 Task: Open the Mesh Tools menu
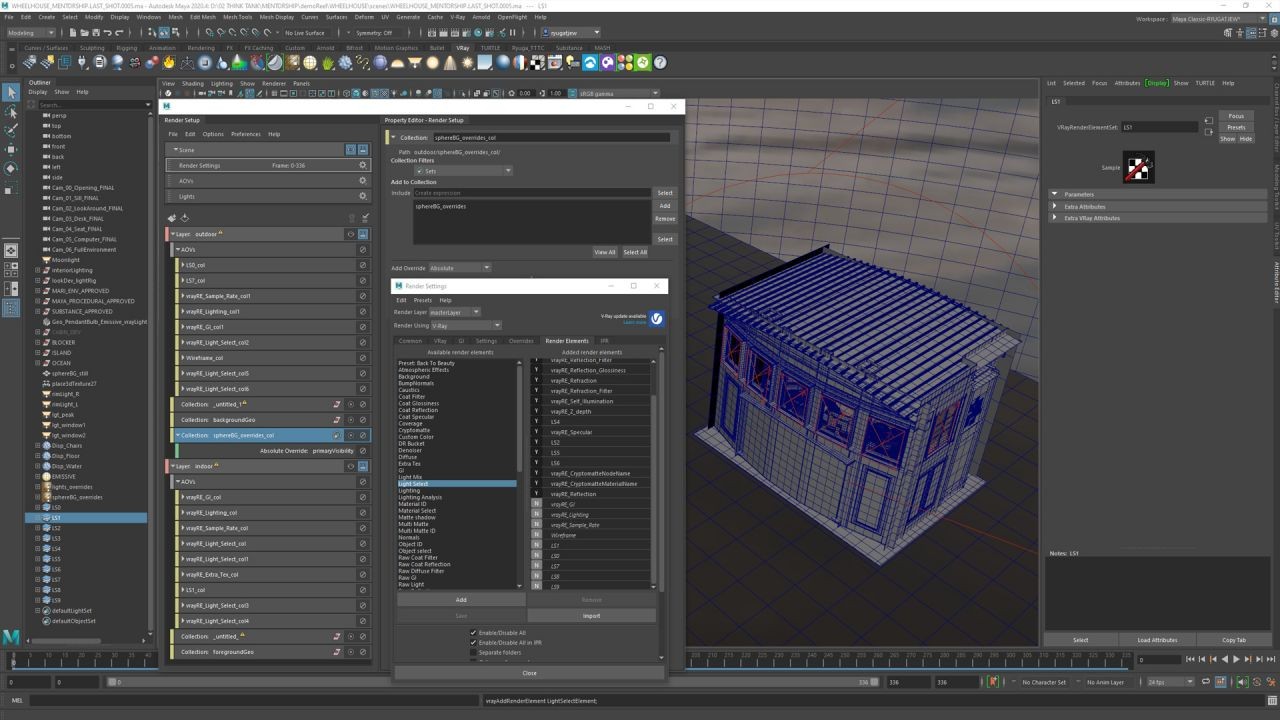(237, 17)
